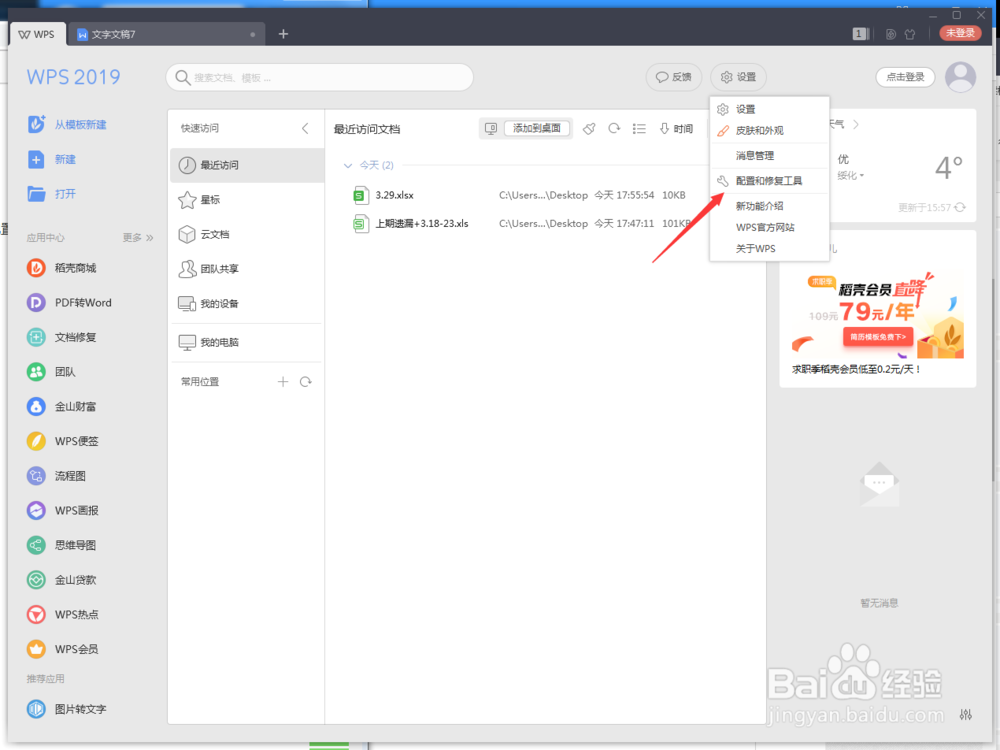Sort documents by 时间

click(x=676, y=128)
